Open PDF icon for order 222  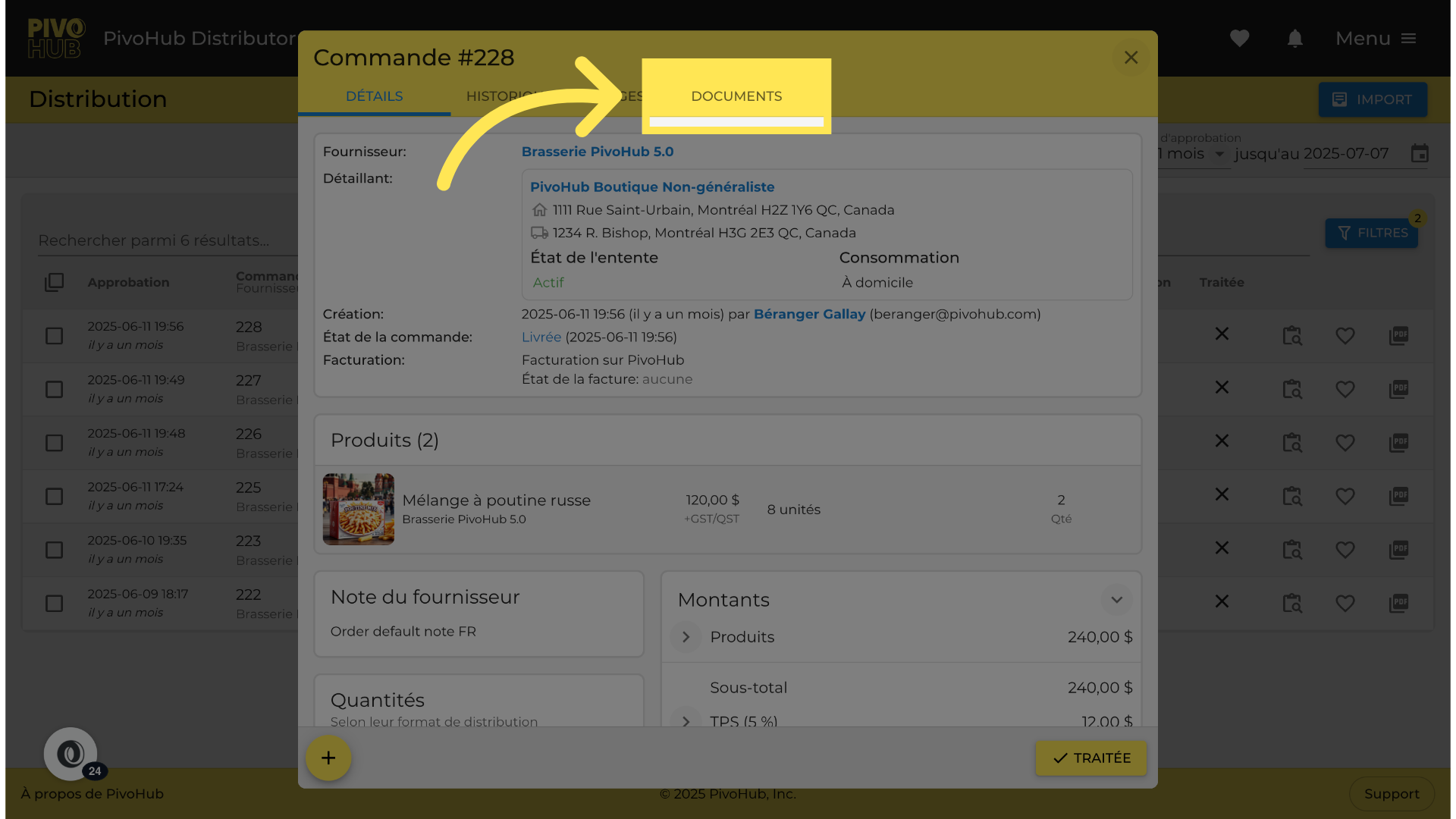click(1398, 603)
